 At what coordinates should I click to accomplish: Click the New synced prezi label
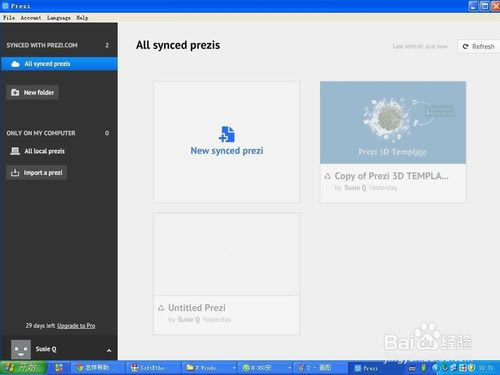point(227,151)
